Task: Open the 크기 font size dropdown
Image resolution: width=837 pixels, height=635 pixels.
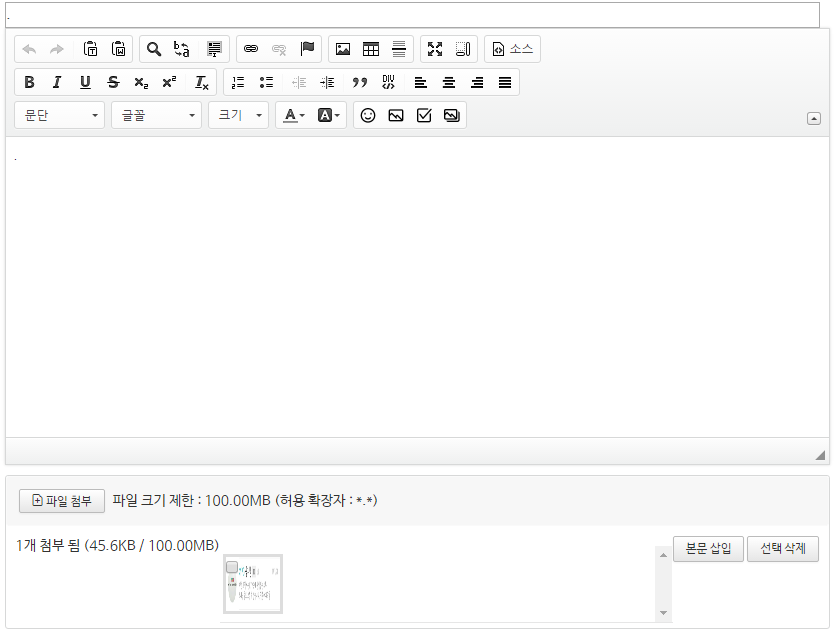Action: (x=238, y=115)
